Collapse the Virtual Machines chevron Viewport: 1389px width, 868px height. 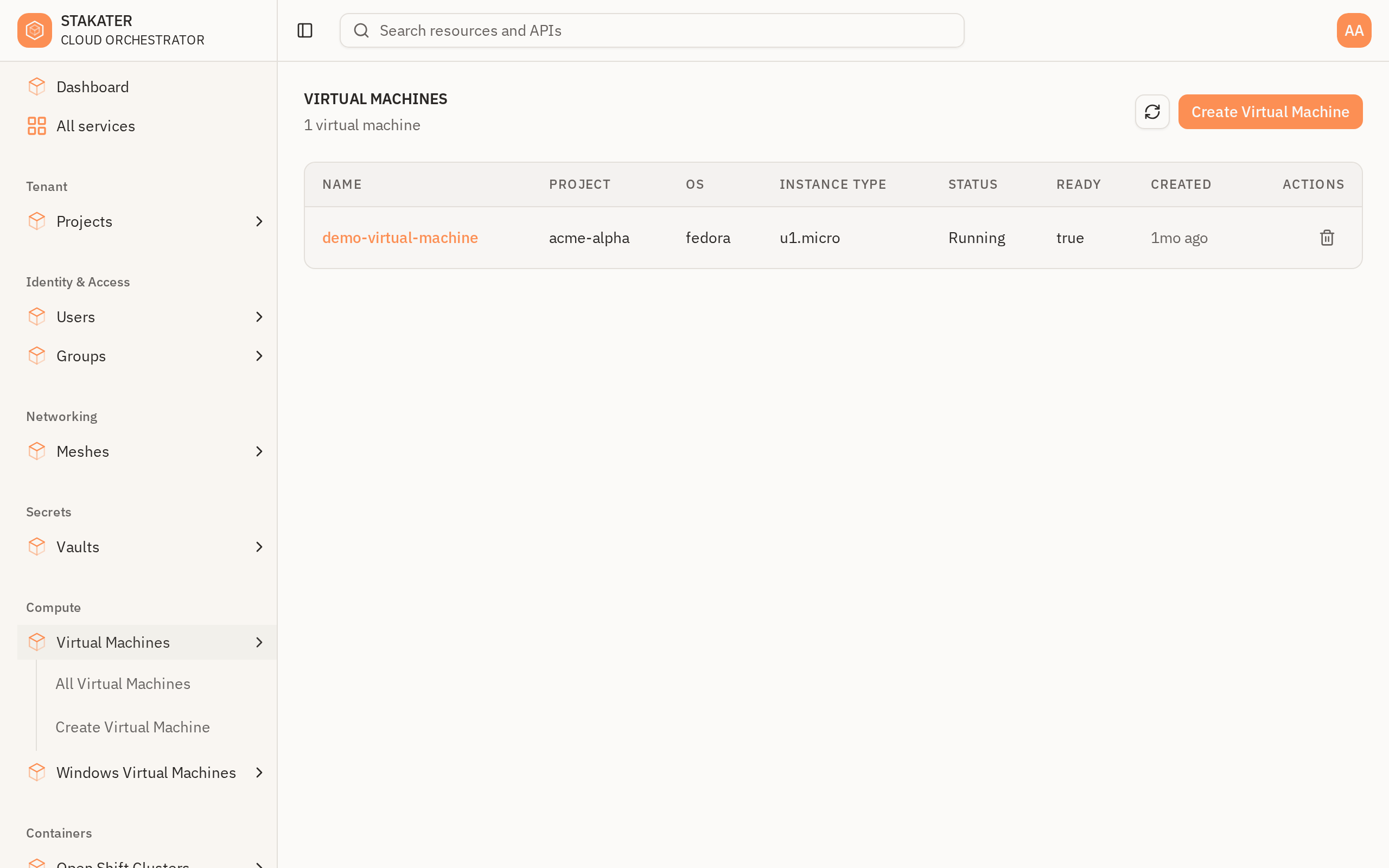pyautogui.click(x=259, y=642)
